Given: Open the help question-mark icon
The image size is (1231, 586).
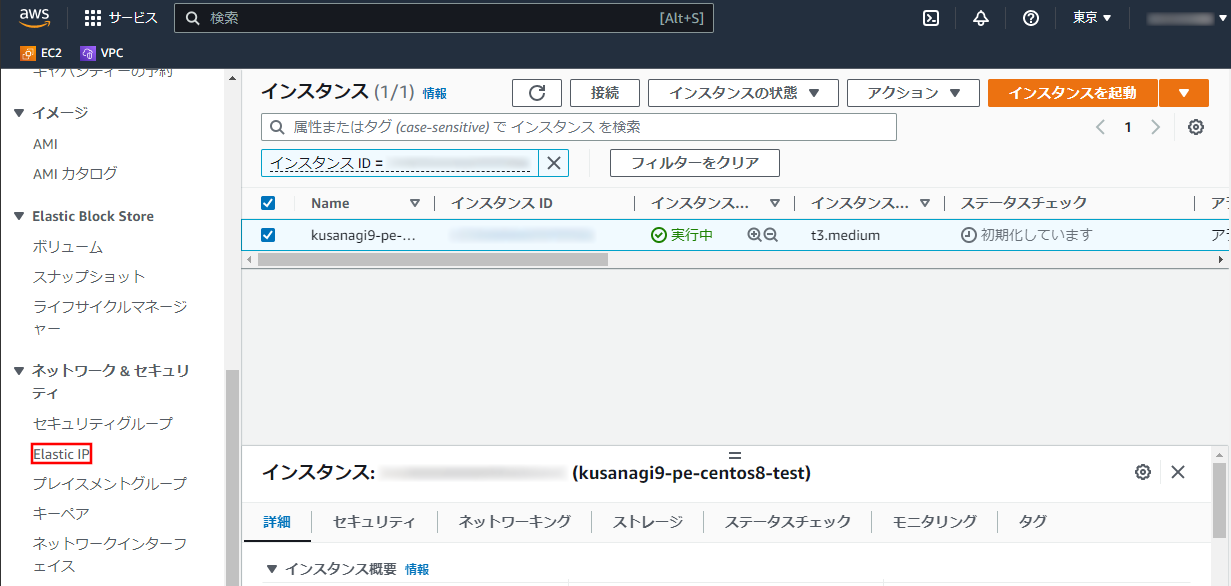Looking at the screenshot, I should (1031, 18).
